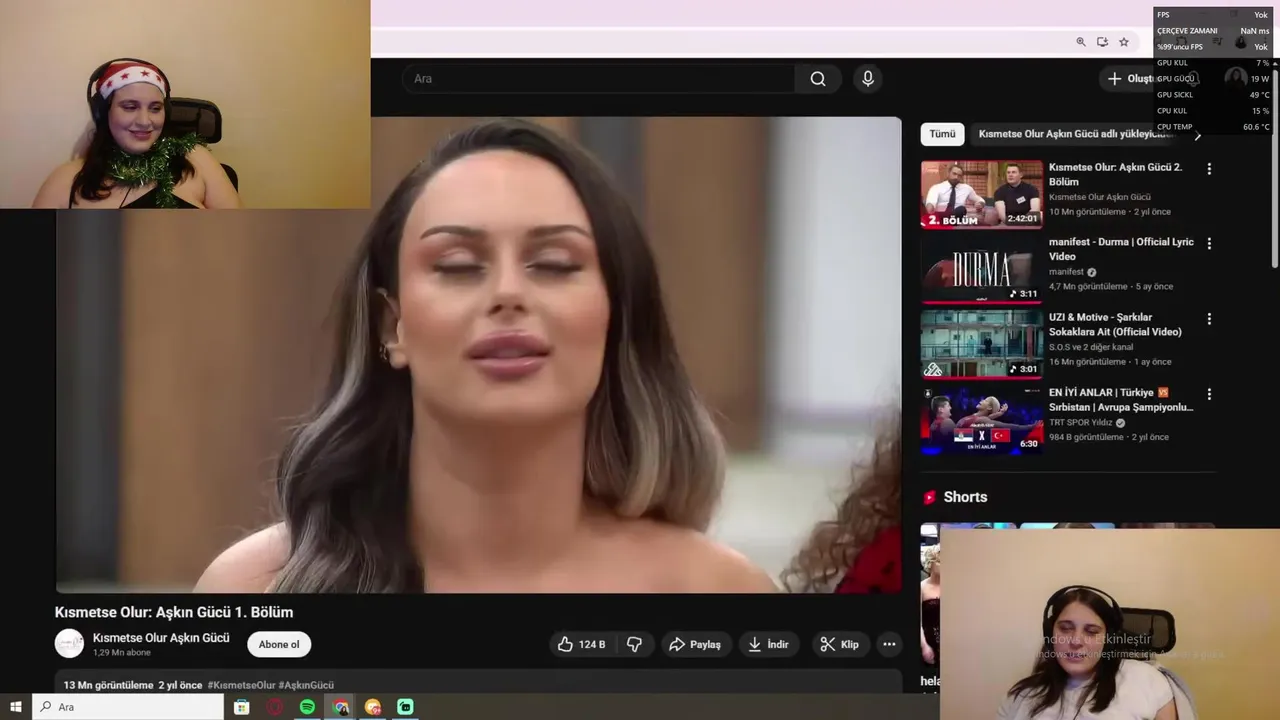The height and width of the screenshot is (720, 1280).
Task: Like the video with thumbs up
Action: pyautogui.click(x=581, y=645)
